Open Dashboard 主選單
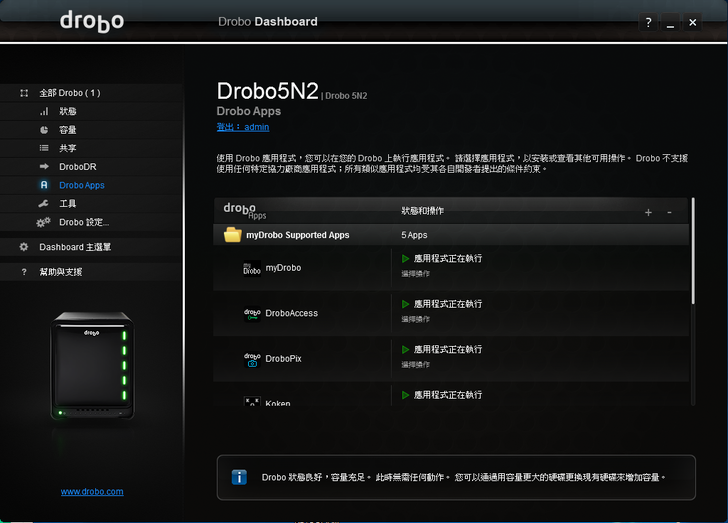The image size is (728, 523). tap(75, 247)
